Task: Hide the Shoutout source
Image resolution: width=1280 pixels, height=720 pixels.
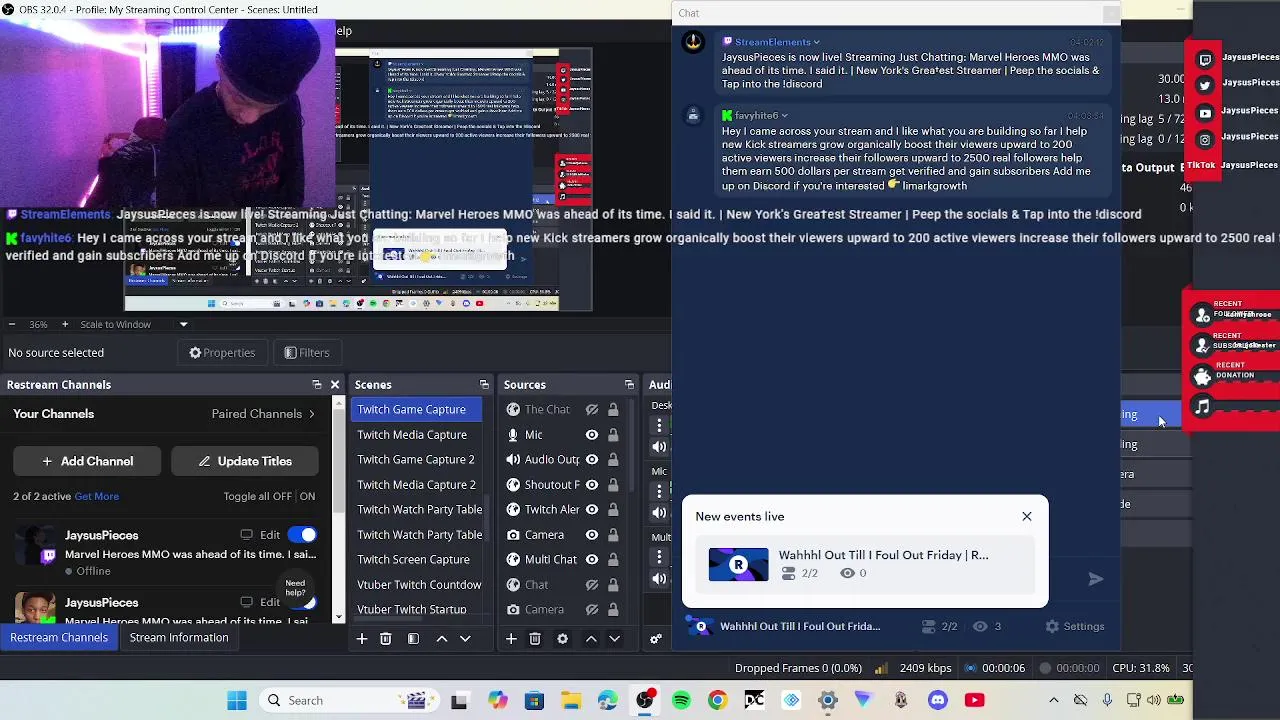Action: click(x=592, y=485)
